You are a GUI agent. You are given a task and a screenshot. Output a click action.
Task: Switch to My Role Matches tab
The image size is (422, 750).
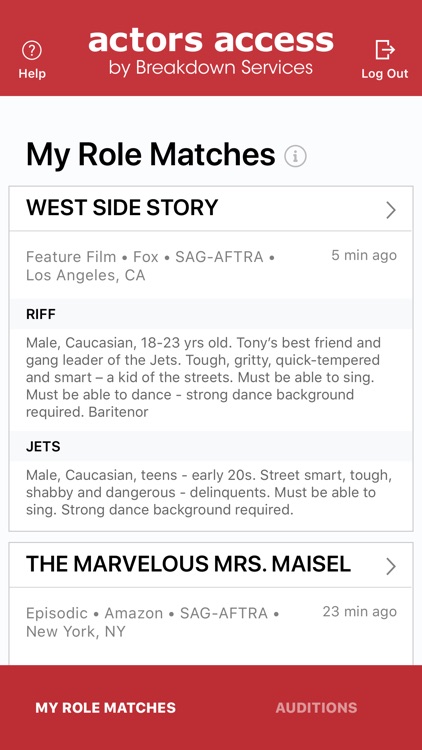click(105, 707)
